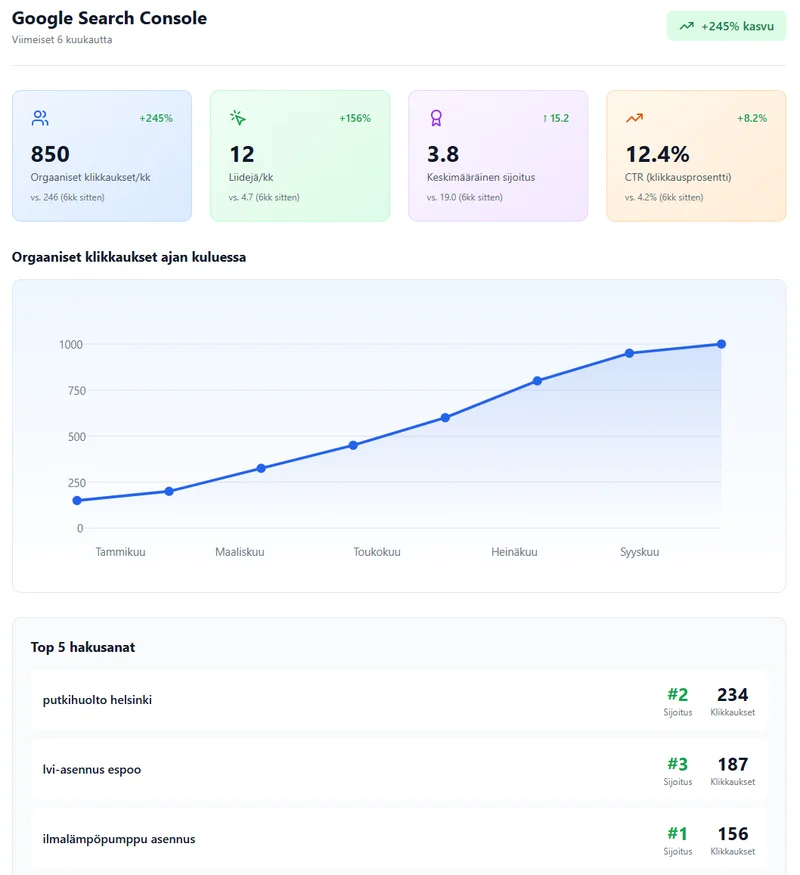The image size is (800, 875).
Task: Click the 12.4% CTR figure
Action: coord(657,154)
